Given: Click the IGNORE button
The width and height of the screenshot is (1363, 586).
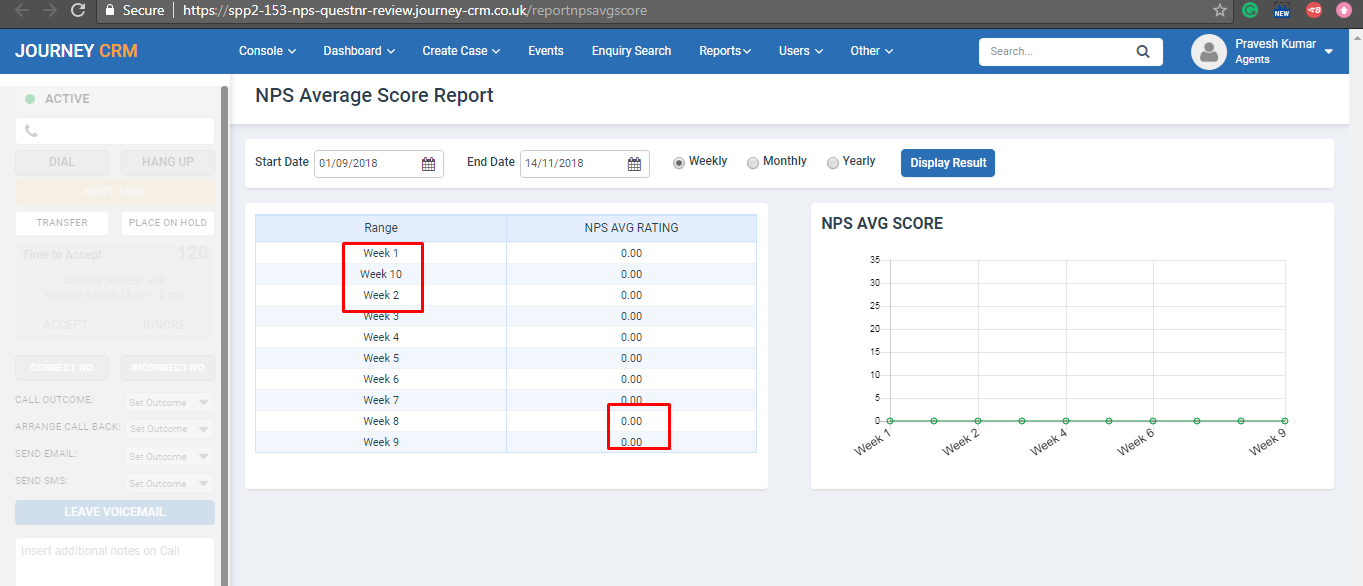Looking at the screenshot, I should pos(164,325).
